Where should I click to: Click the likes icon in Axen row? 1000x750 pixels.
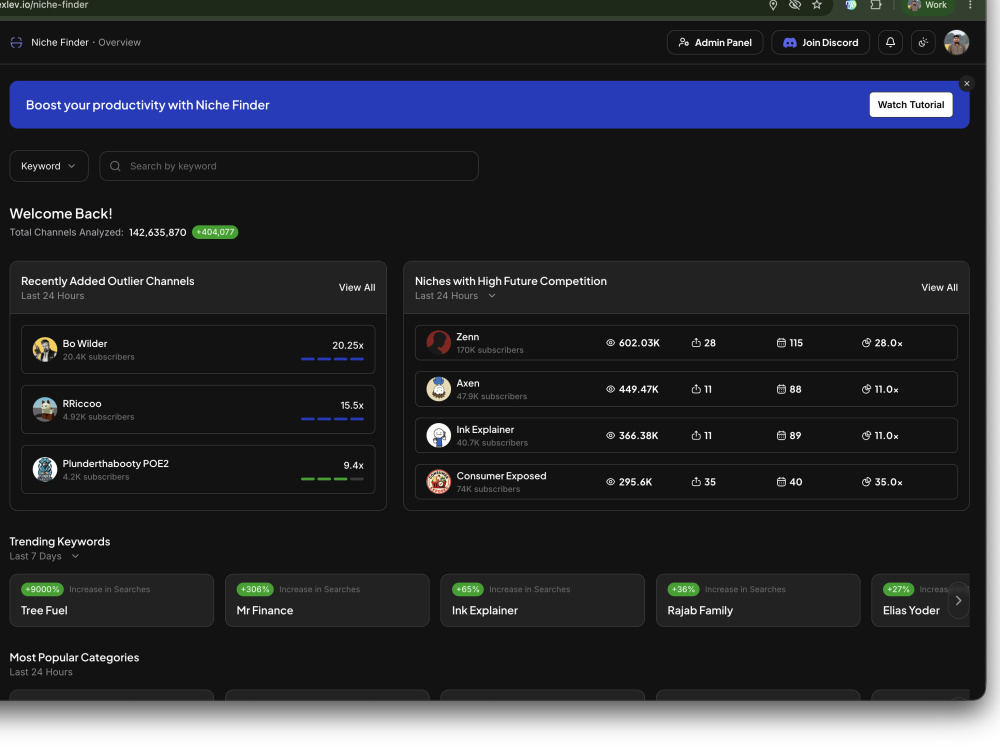pyautogui.click(x=696, y=389)
